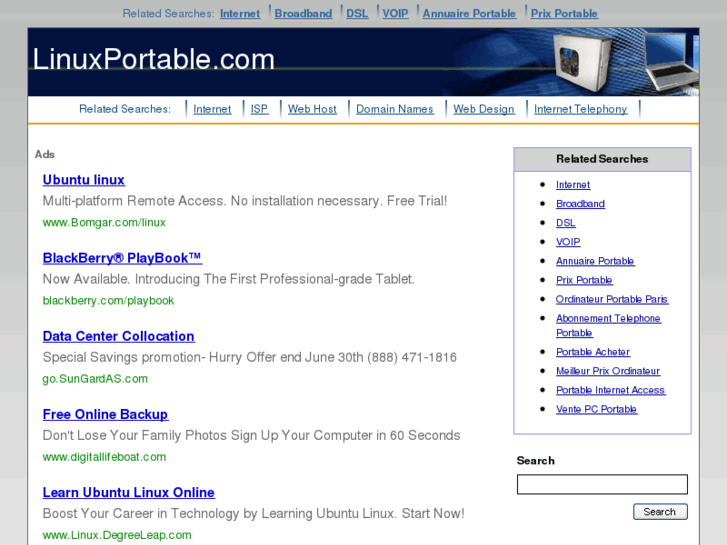Image resolution: width=727 pixels, height=545 pixels.
Task: Open Broadband link in top bar
Action: pos(303,13)
